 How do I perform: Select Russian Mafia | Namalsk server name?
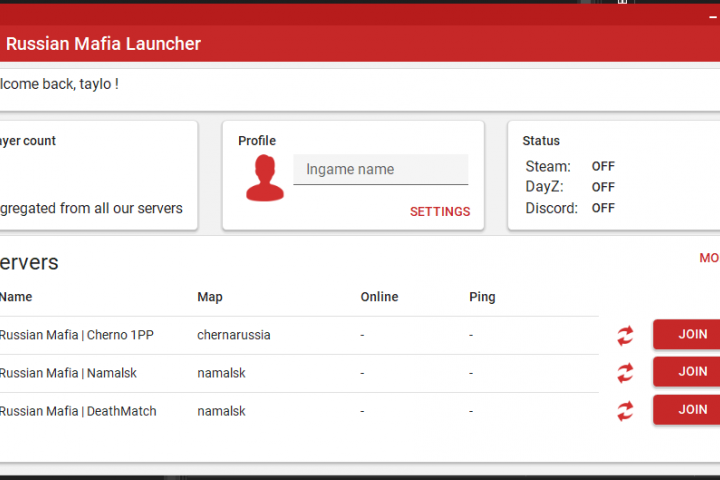(x=68, y=373)
